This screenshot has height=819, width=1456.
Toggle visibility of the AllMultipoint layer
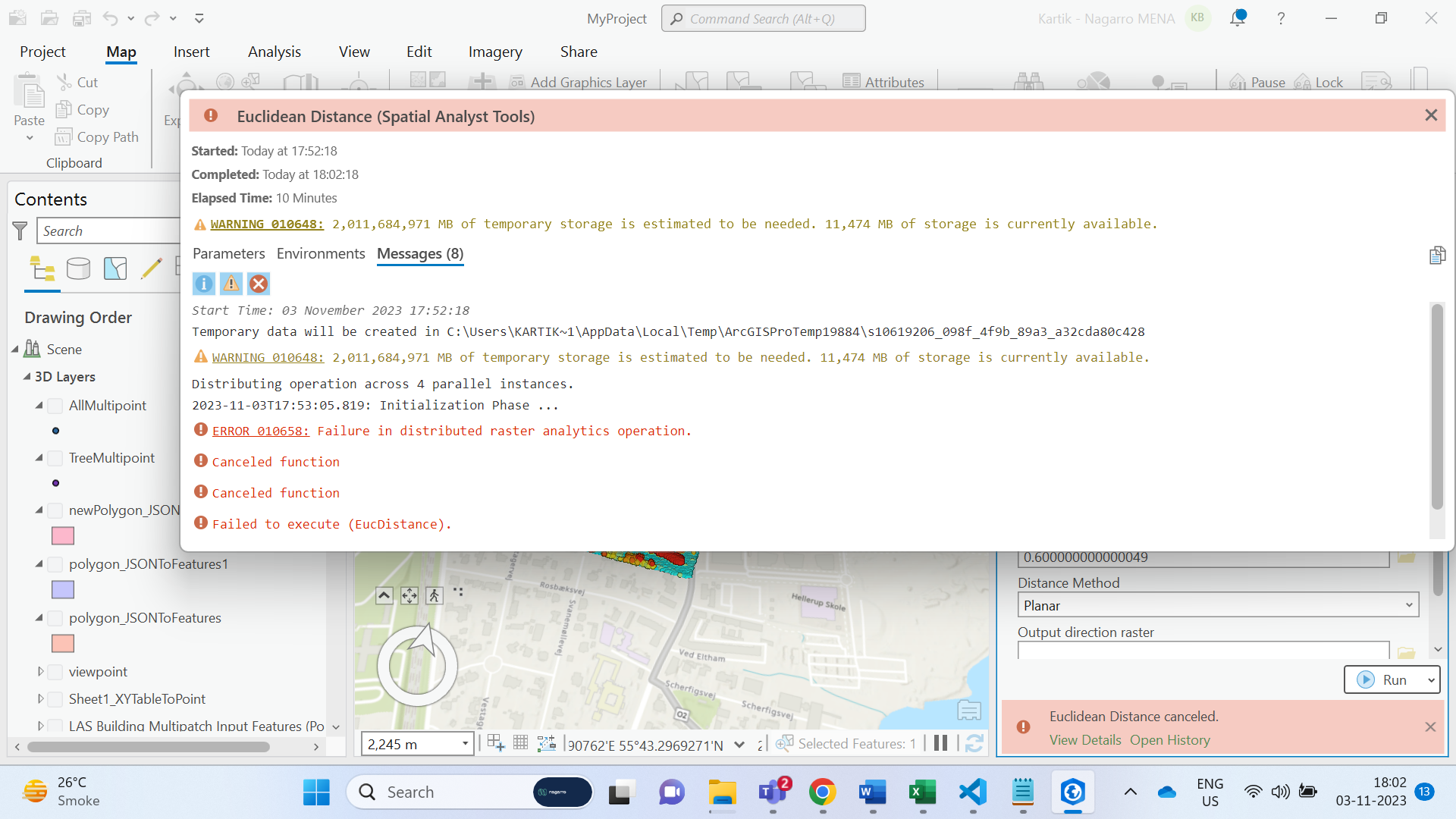pyautogui.click(x=55, y=406)
